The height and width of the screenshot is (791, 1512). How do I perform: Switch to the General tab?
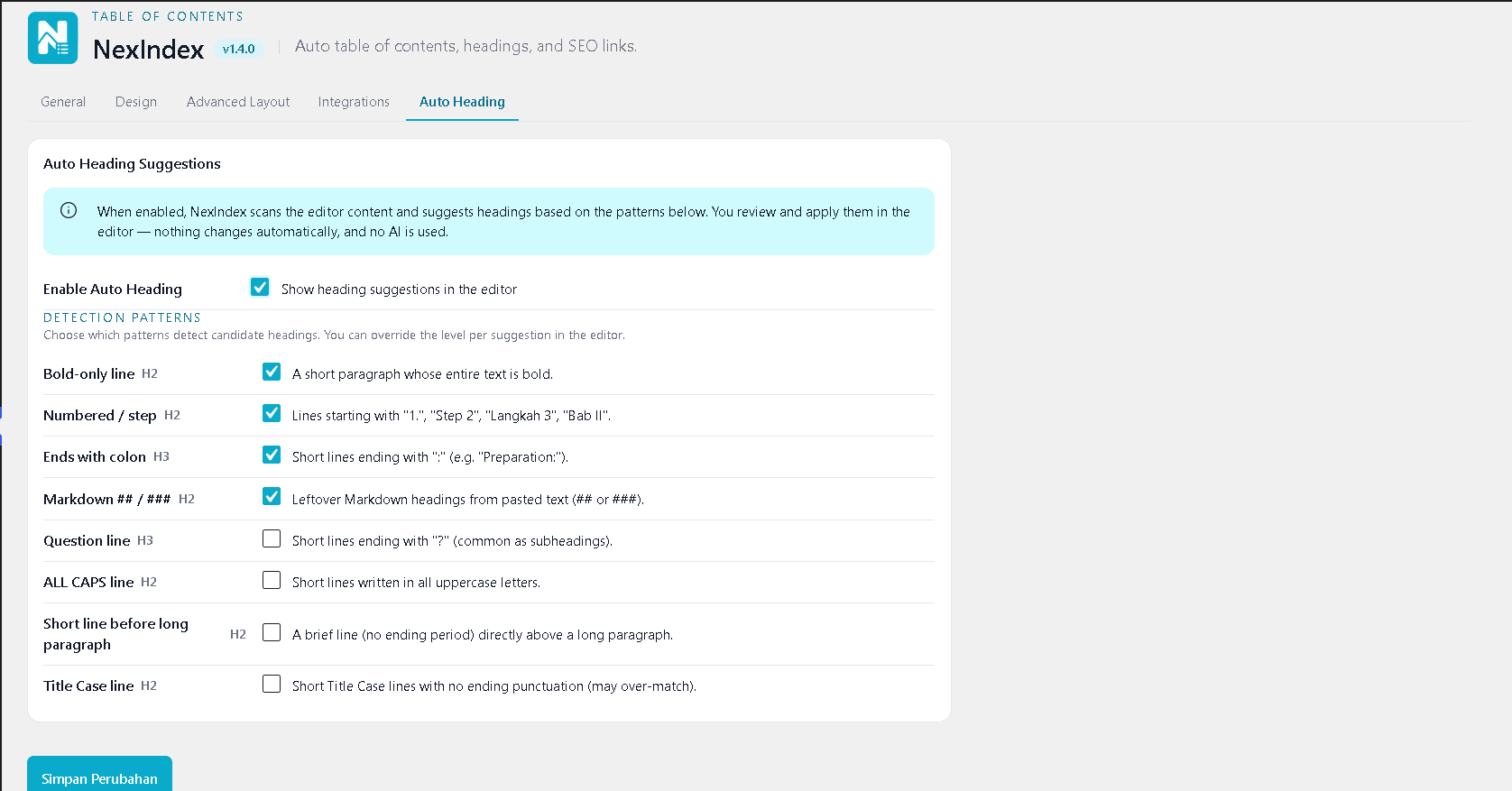pos(63,102)
